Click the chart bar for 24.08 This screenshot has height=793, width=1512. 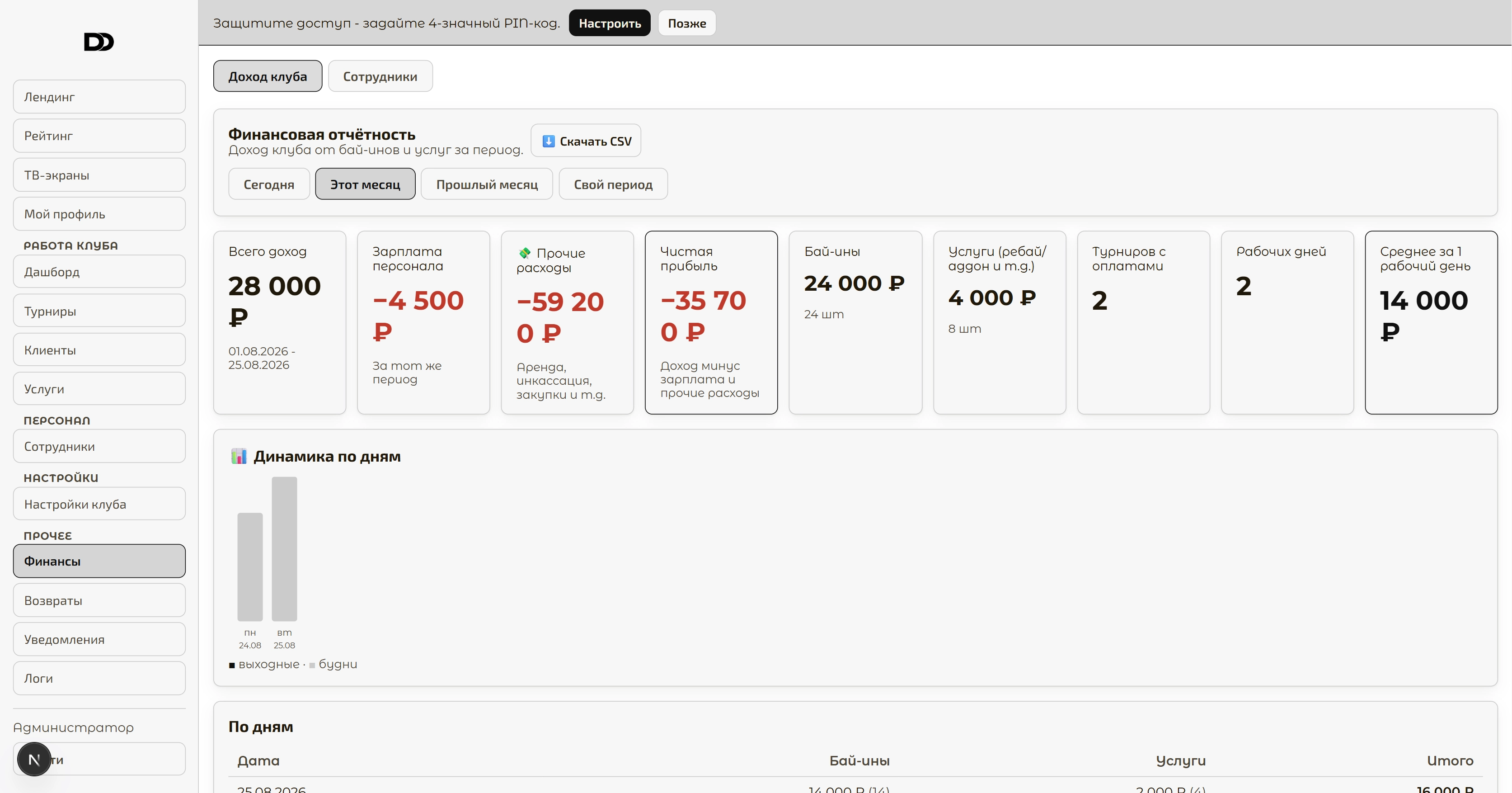(250, 567)
